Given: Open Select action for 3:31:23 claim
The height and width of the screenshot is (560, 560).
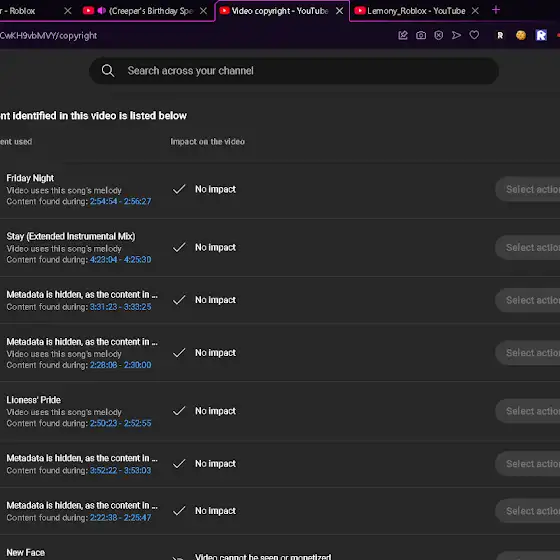Looking at the screenshot, I should (528, 300).
